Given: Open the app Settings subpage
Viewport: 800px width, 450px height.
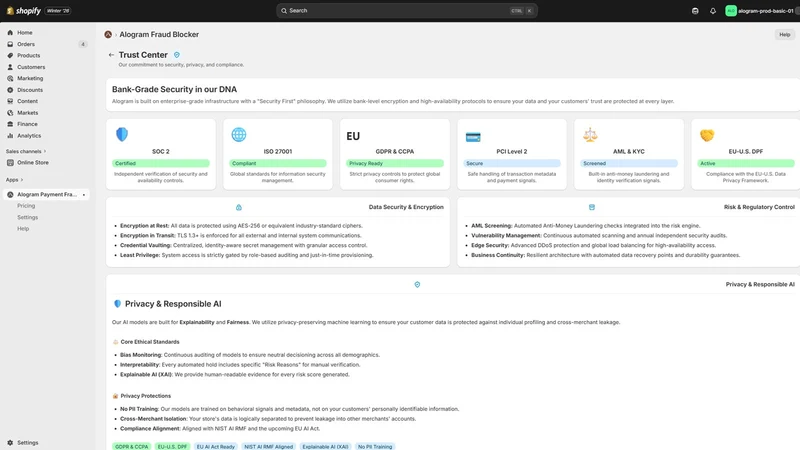Looking at the screenshot, I should (x=28, y=217).
